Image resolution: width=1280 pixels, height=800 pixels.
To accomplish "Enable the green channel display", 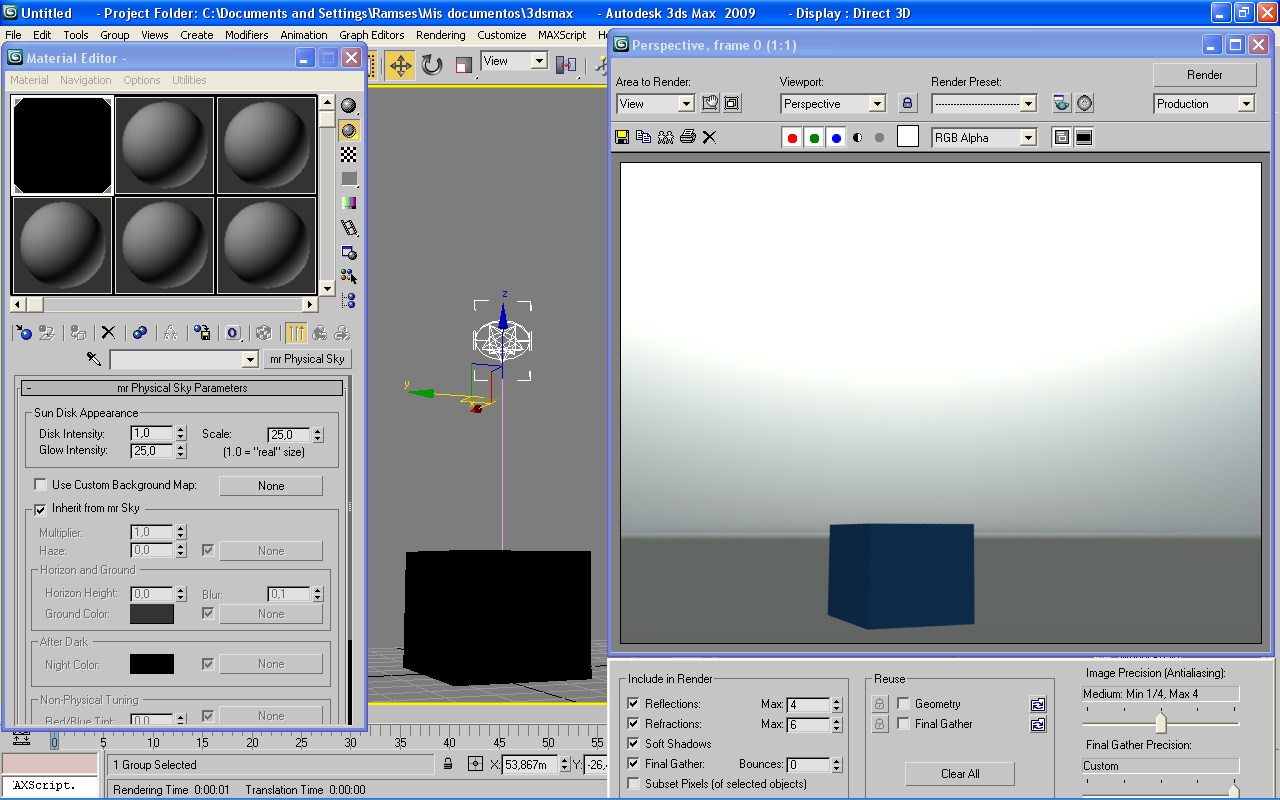I will (815, 138).
